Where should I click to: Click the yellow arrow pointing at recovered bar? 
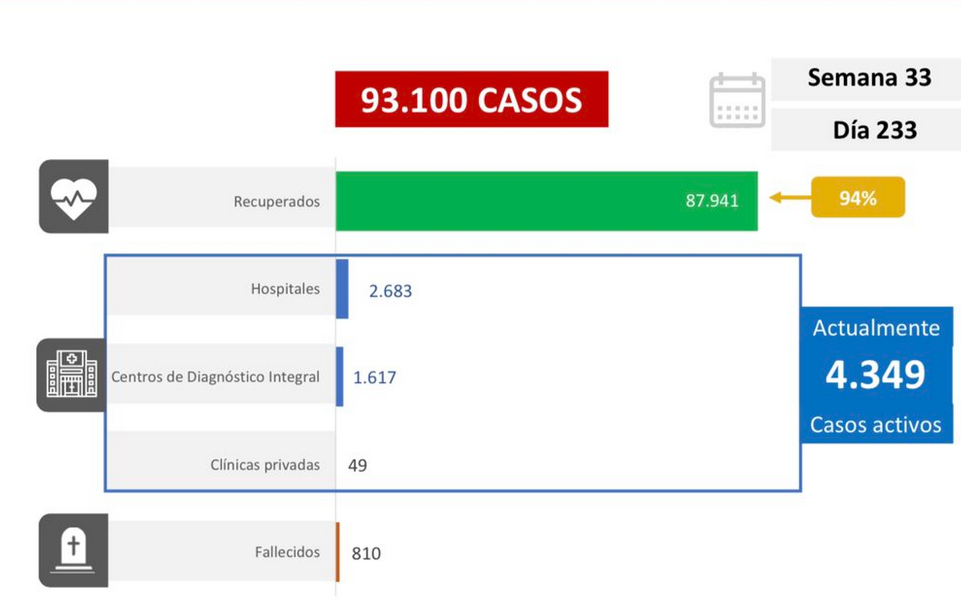coord(790,197)
